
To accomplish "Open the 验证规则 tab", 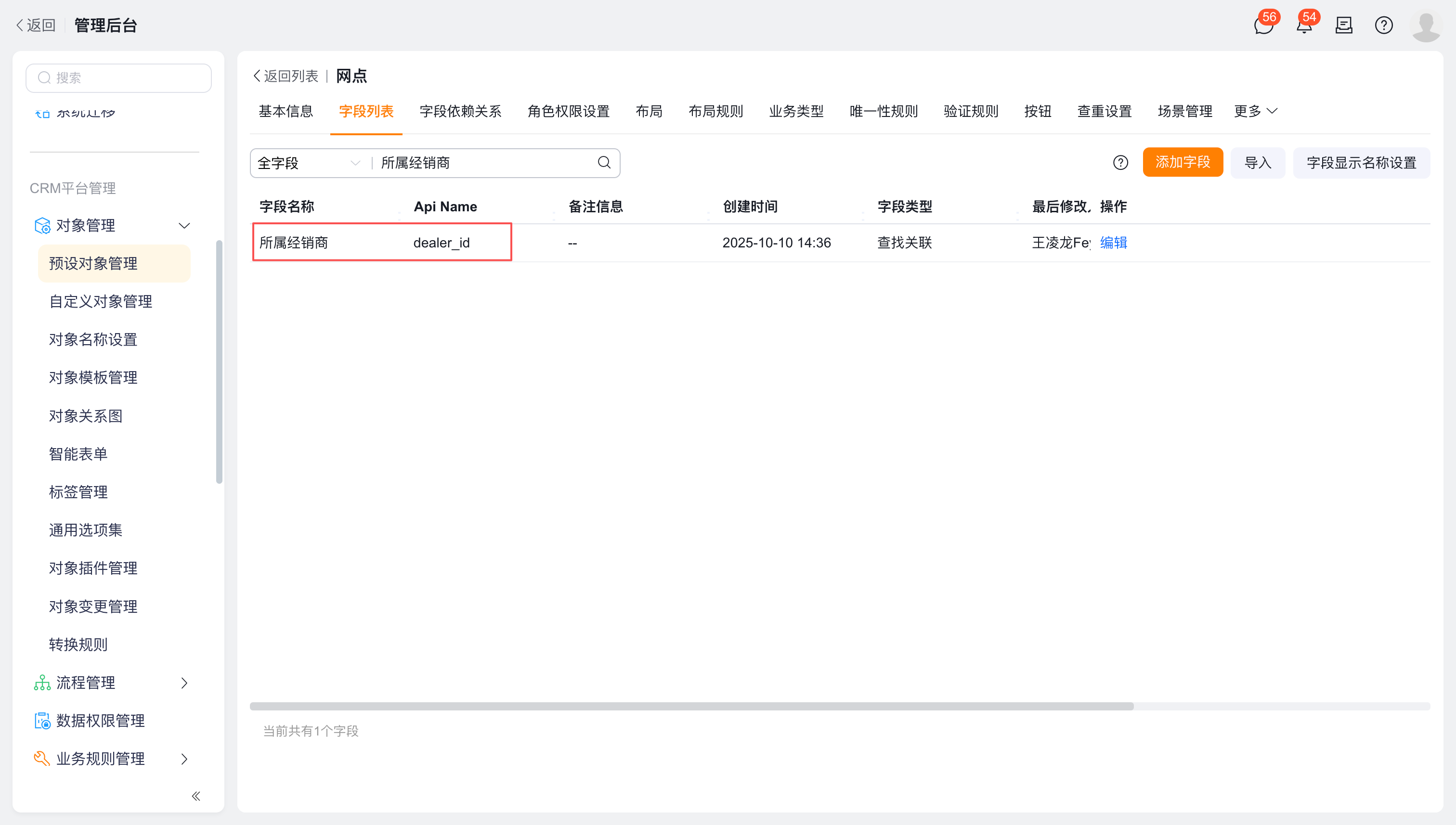I will 971,111.
